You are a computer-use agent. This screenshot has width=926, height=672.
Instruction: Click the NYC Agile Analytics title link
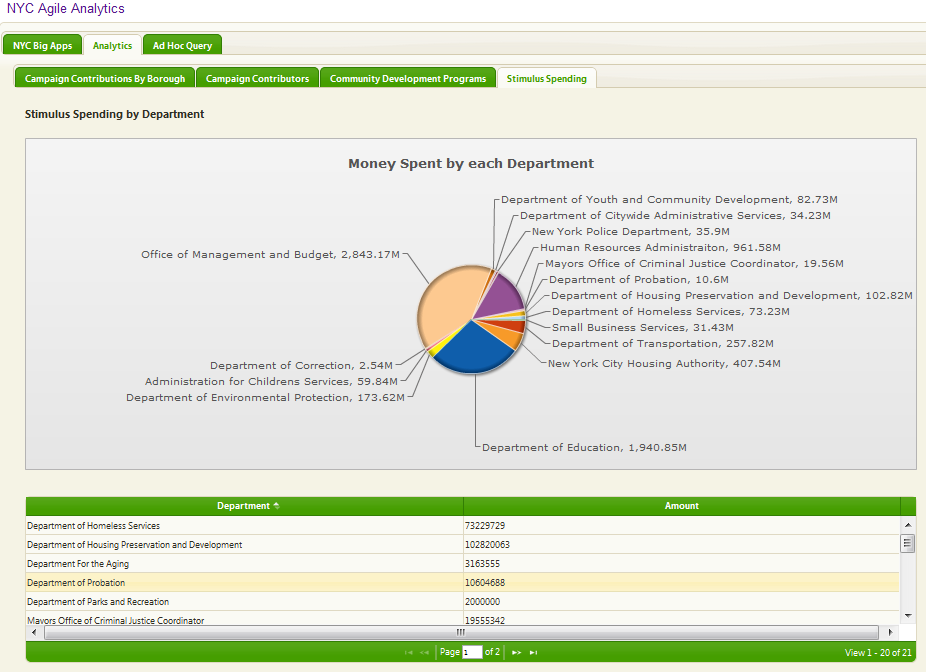(66, 9)
